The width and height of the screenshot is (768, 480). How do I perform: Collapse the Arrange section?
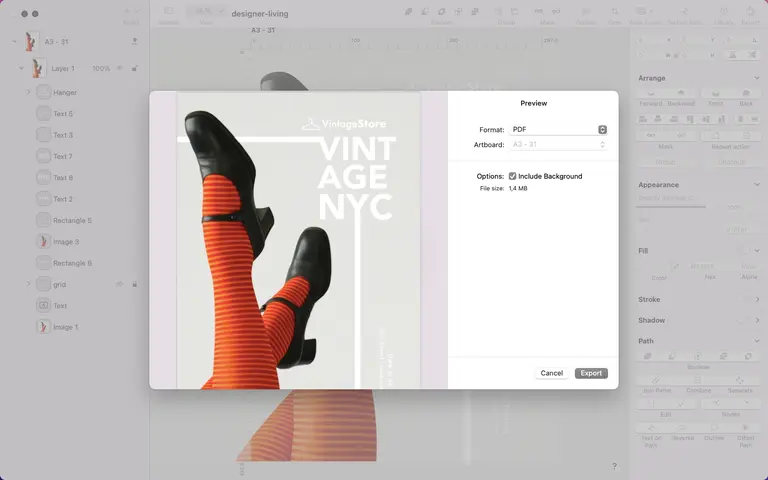point(757,78)
